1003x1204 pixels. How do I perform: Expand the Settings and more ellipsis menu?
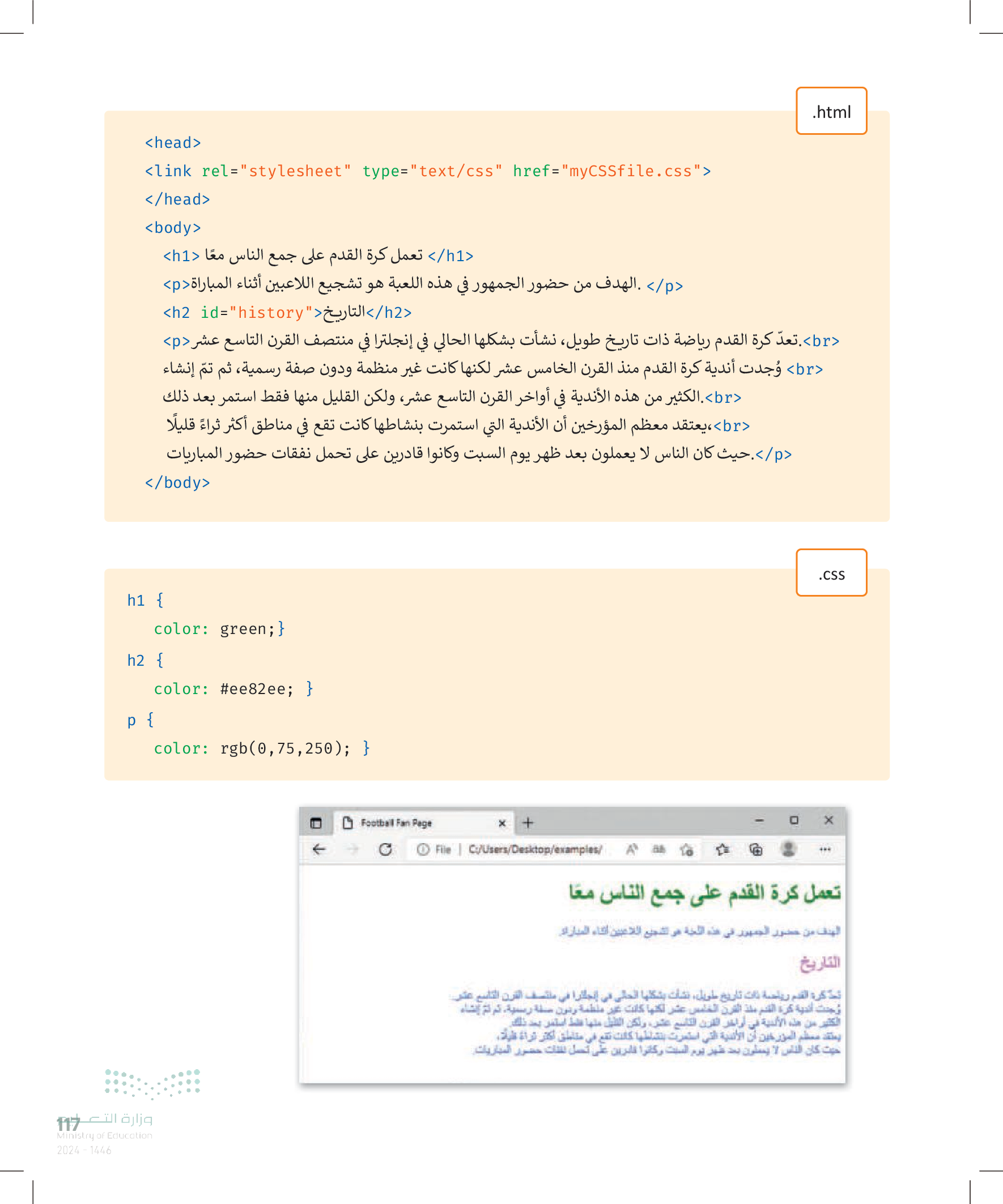click(824, 849)
